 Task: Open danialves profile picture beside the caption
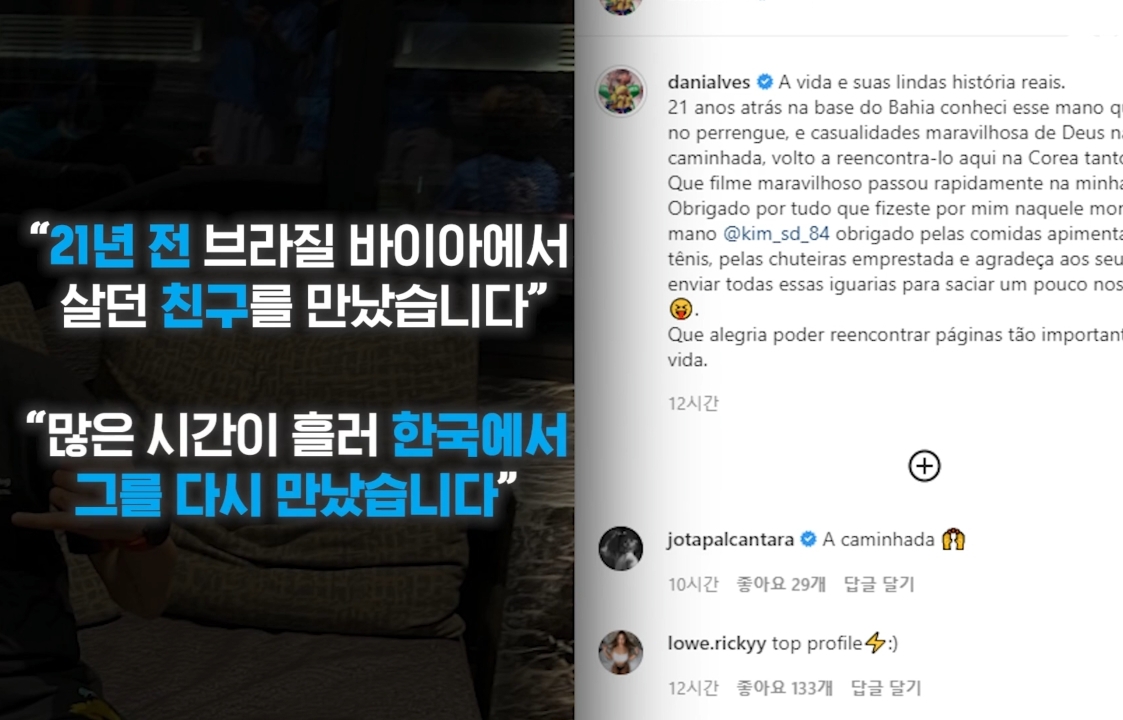[x=620, y=92]
